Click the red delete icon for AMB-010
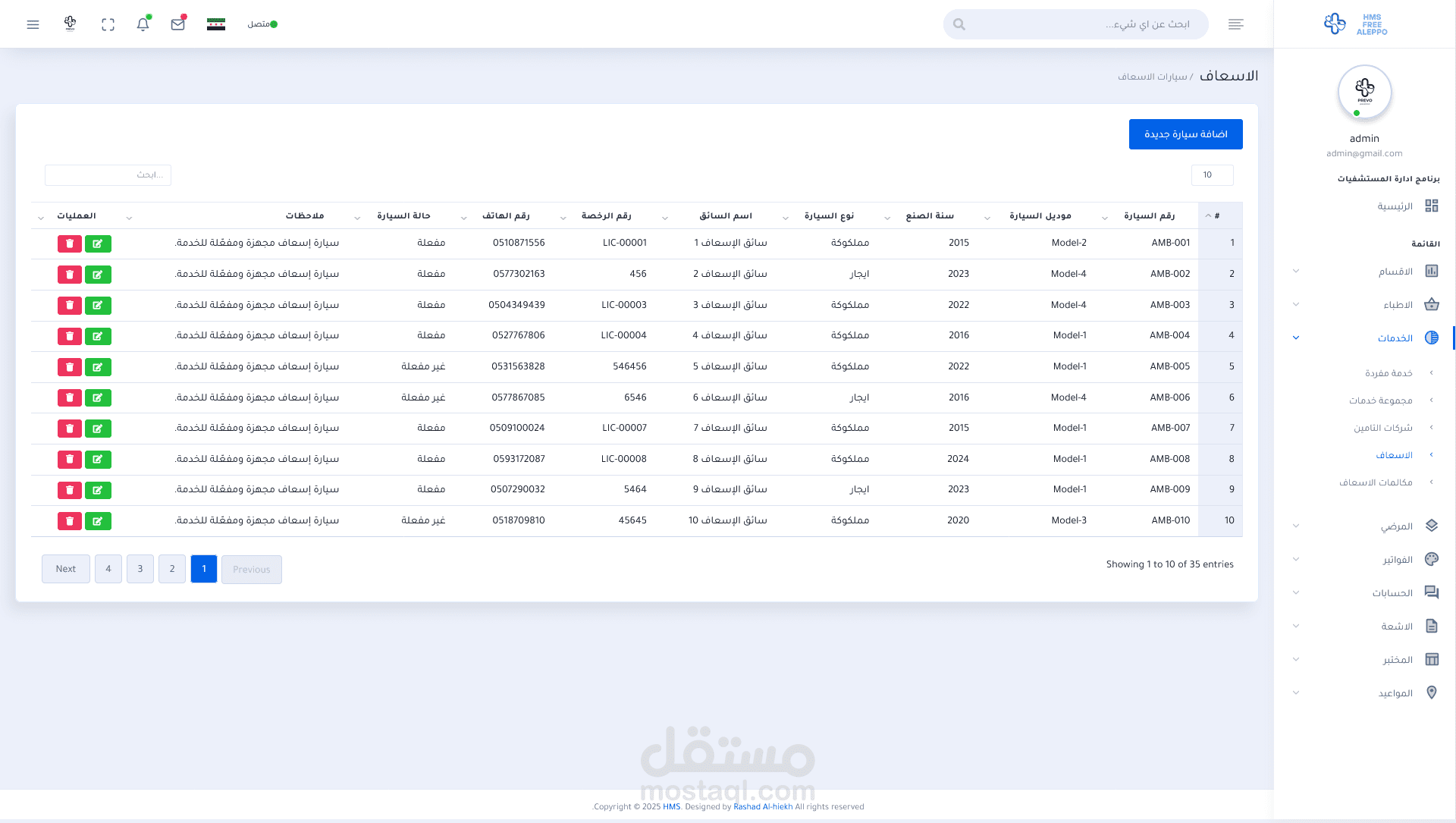 pyautogui.click(x=70, y=521)
